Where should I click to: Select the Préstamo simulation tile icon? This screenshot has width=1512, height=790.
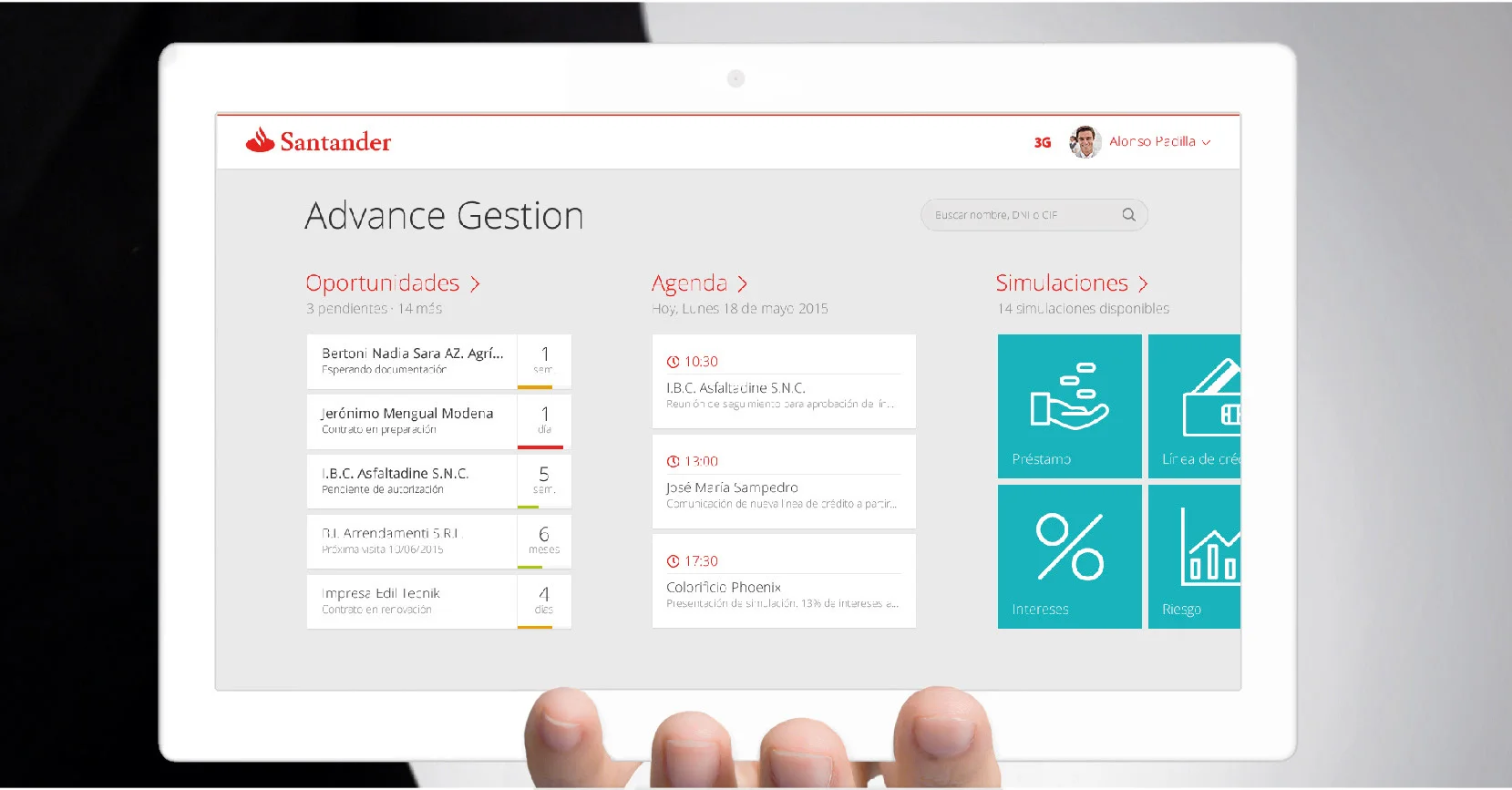(1069, 397)
